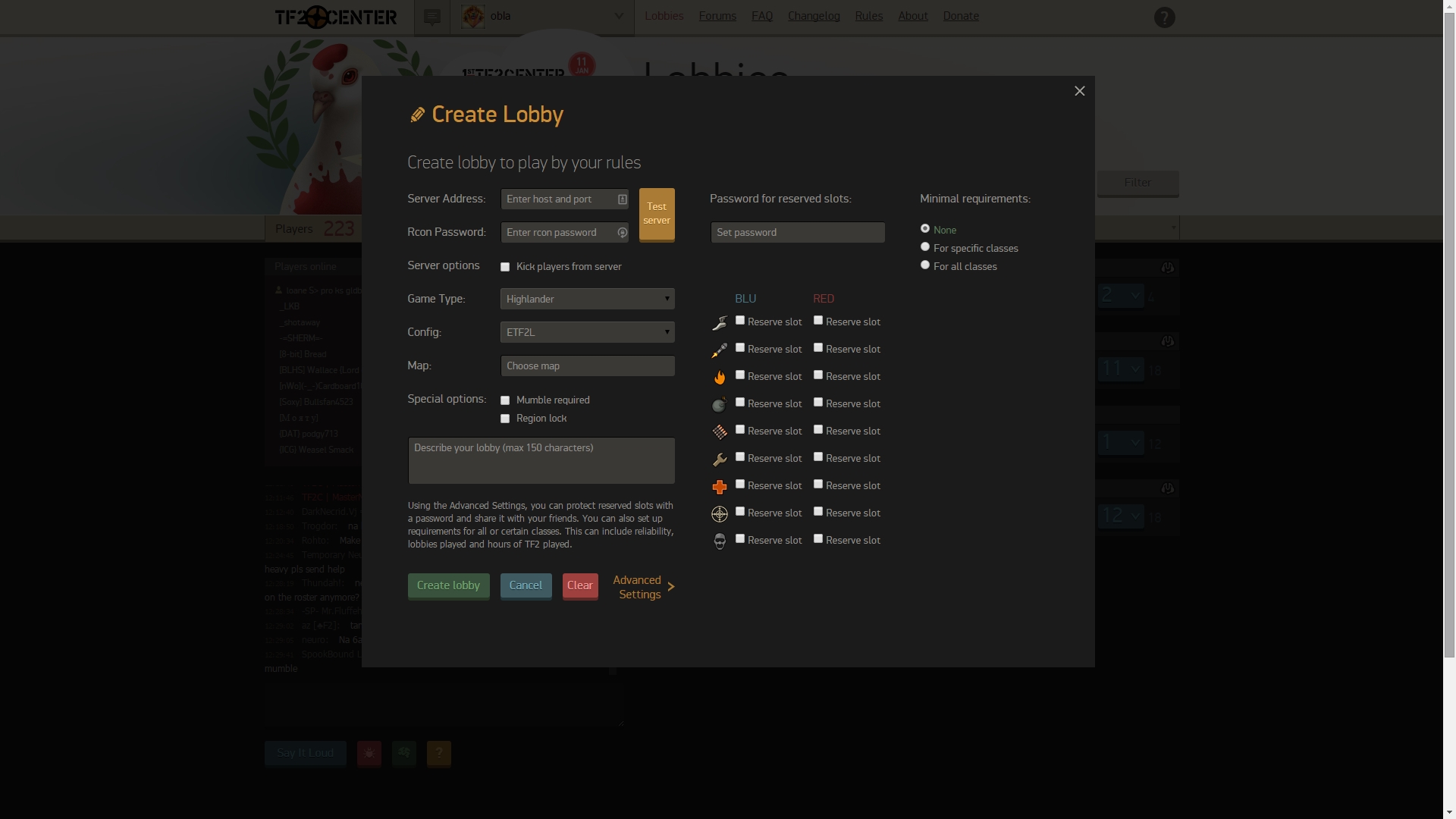Click the red Clear button
The width and height of the screenshot is (1456, 819).
tap(580, 586)
